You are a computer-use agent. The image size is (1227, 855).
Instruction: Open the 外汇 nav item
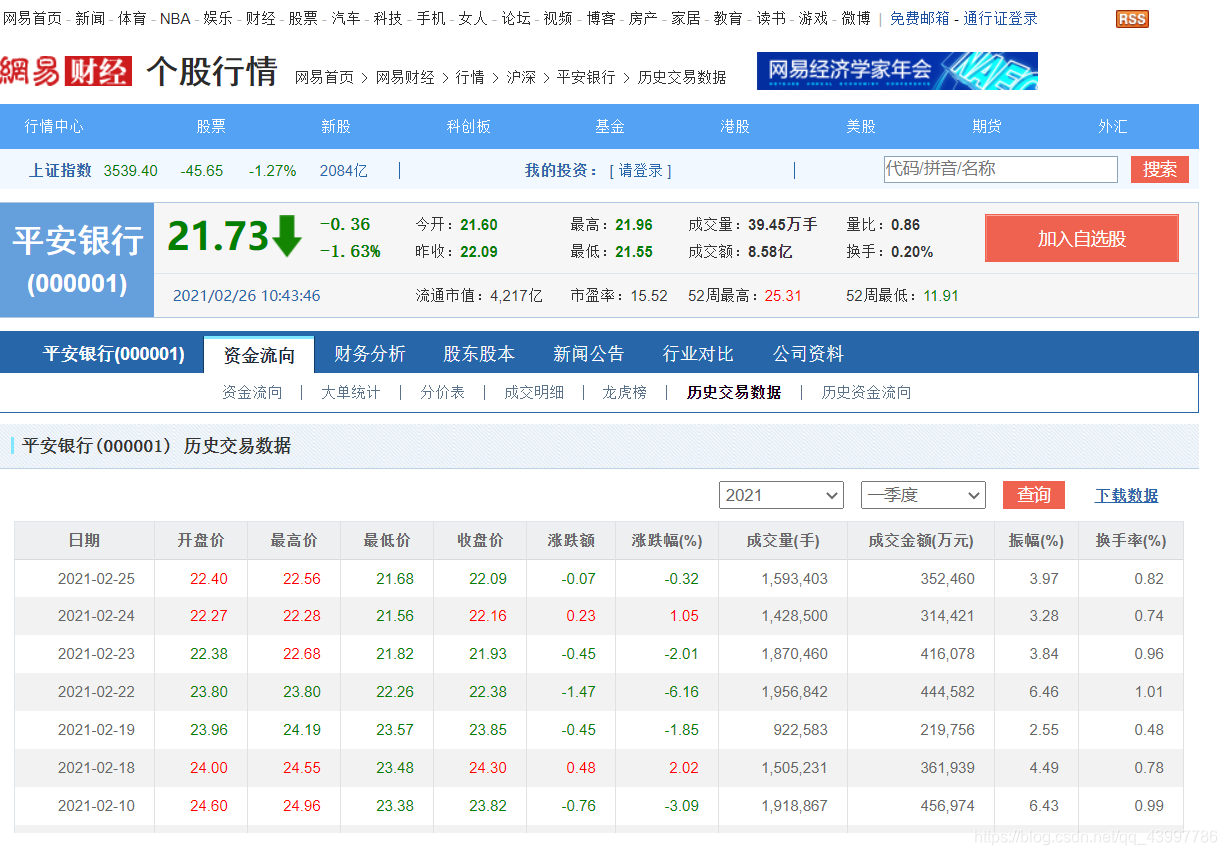point(1113,126)
